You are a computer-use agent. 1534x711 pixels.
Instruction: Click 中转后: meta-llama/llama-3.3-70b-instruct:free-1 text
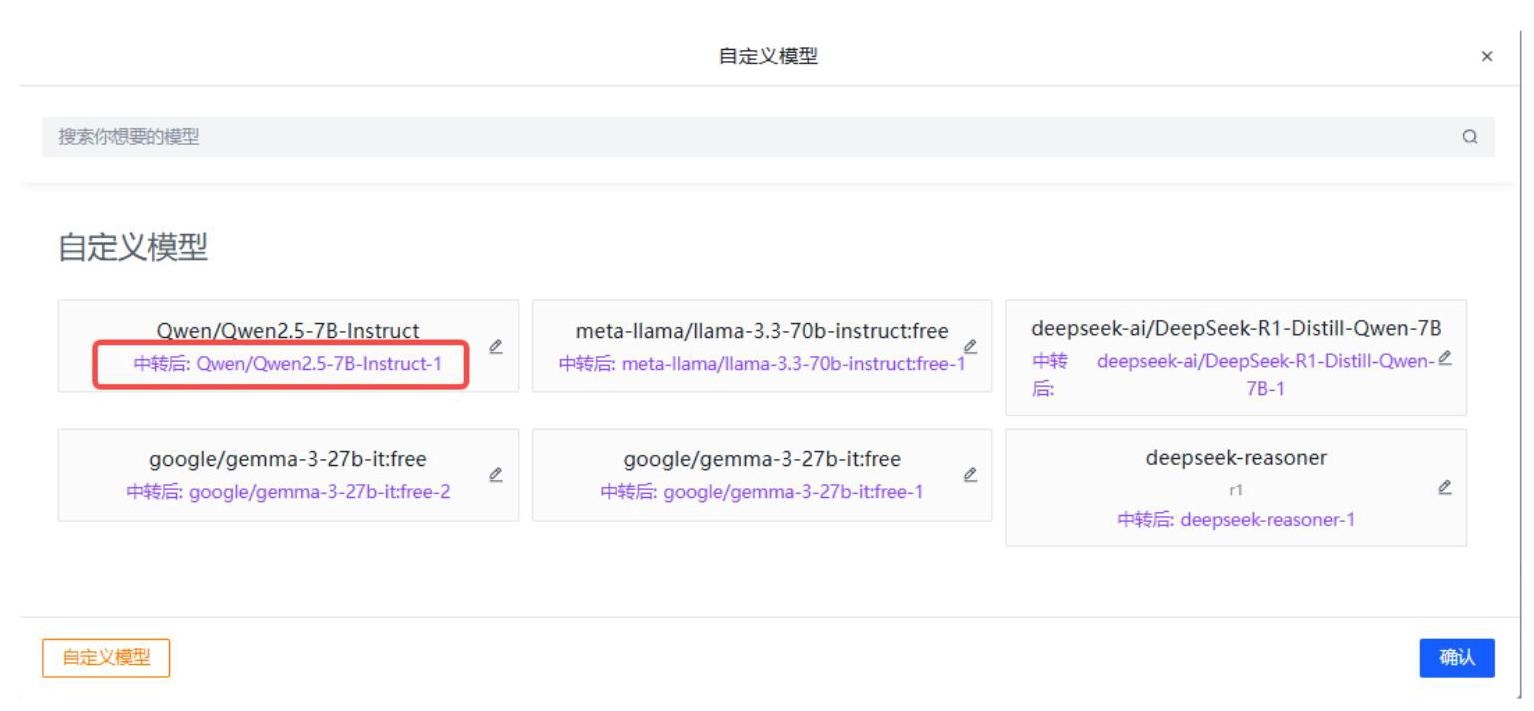click(x=762, y=364)
